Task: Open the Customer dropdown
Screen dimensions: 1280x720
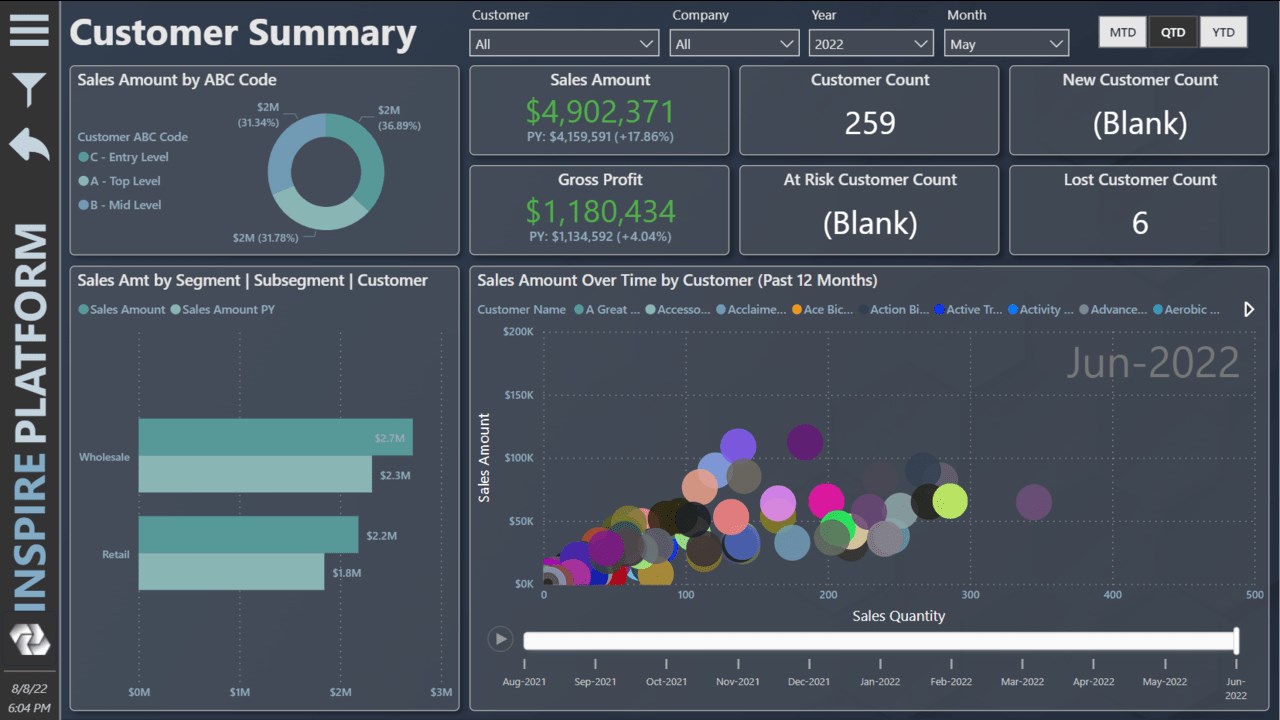Action: point(564,44)
